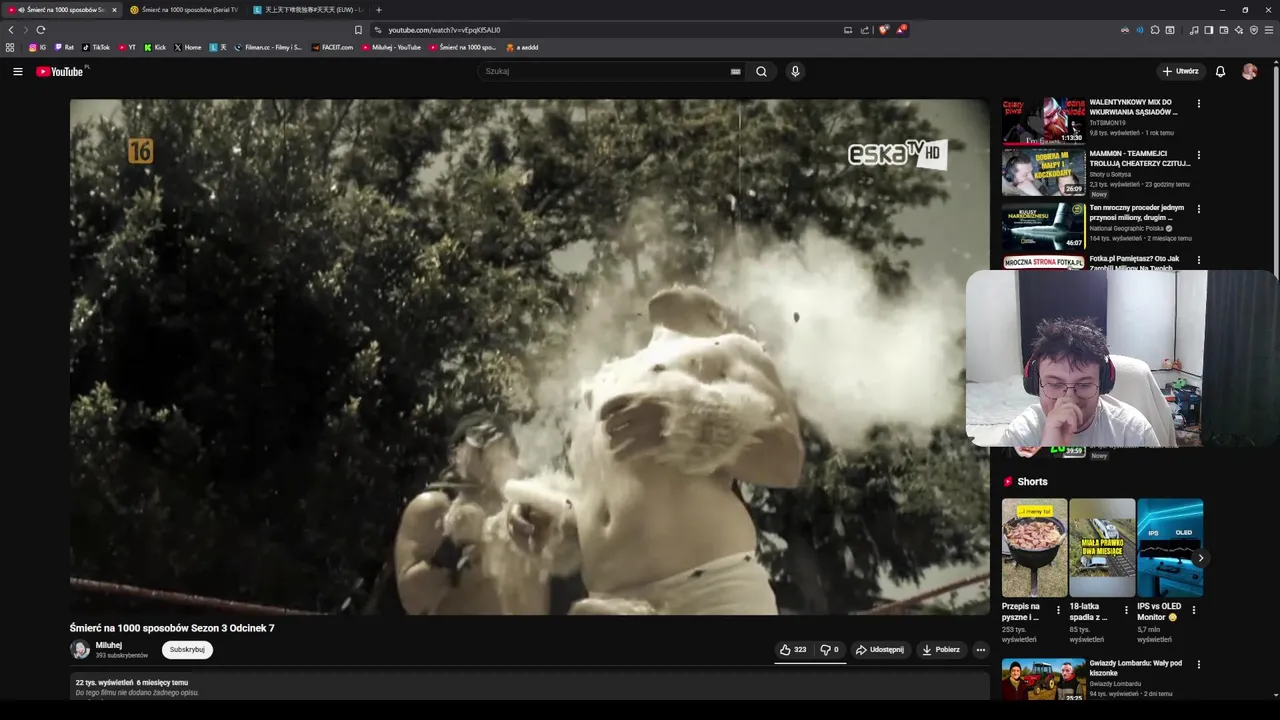Open more actions three-dot menu below video
The image size is (1280, 720).
(x=981, y=650)
